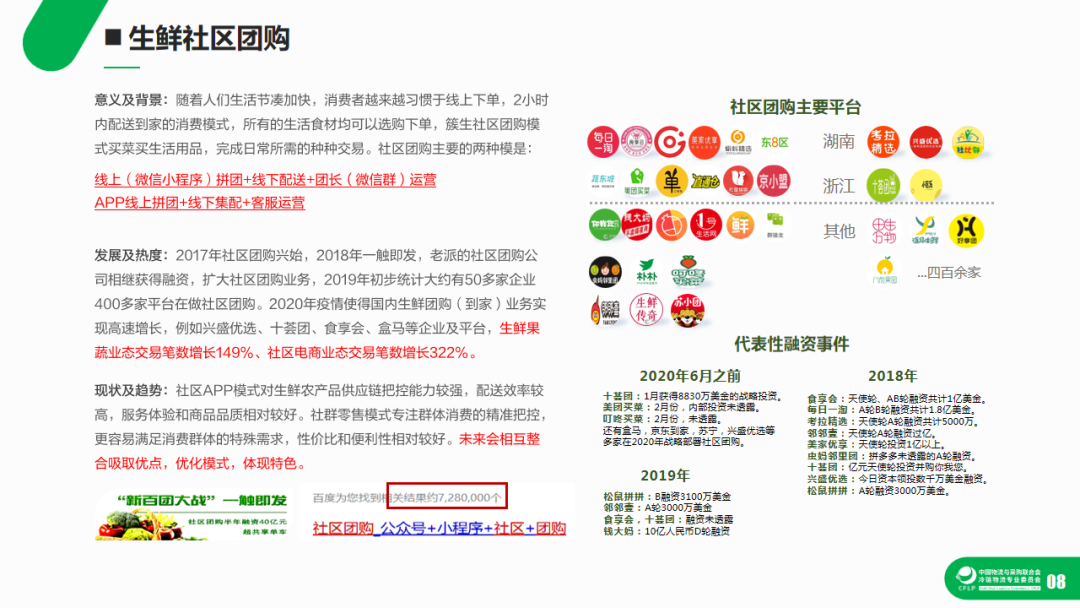Click the 每日一淘 platform logo

pos(603,142)
